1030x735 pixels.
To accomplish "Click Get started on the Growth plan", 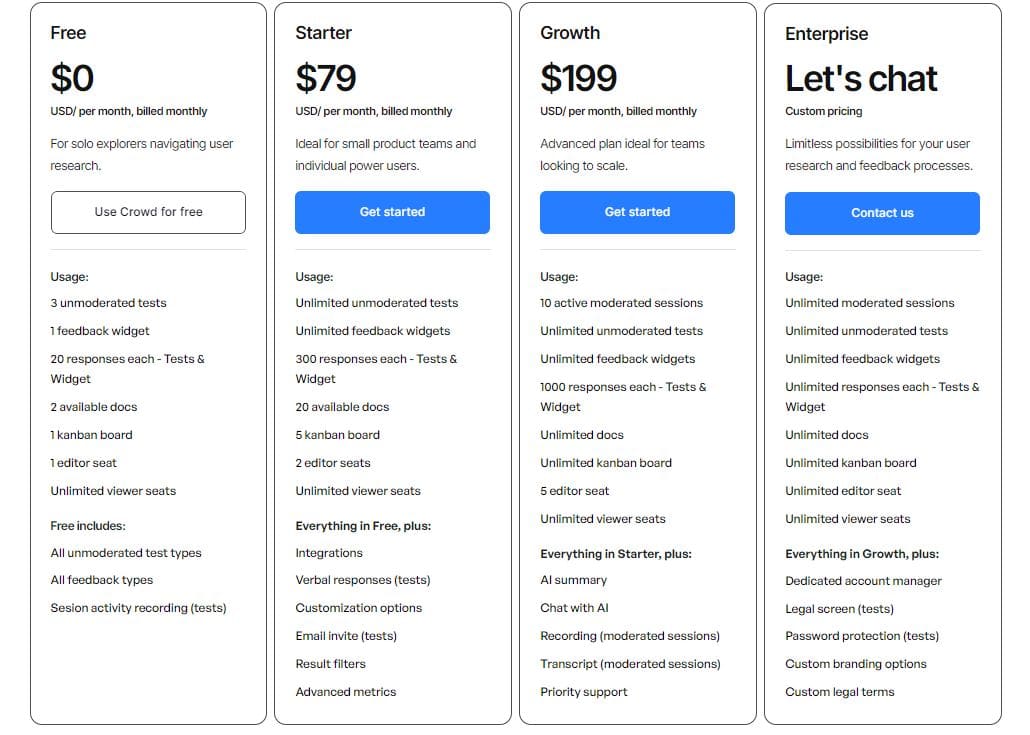I will point(637,212).
